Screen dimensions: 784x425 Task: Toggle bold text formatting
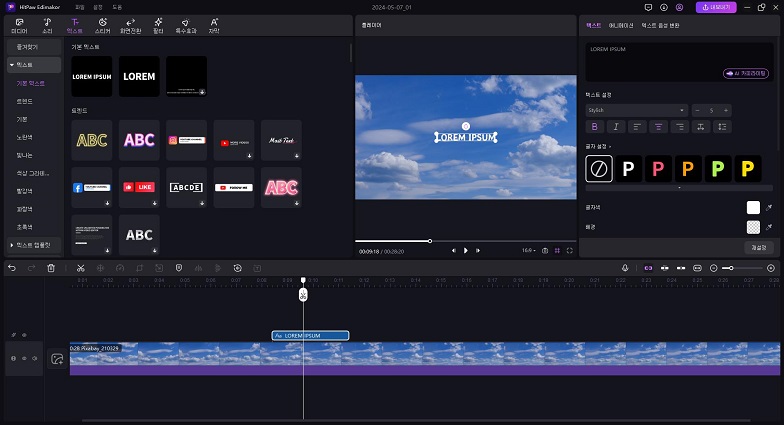595,127
